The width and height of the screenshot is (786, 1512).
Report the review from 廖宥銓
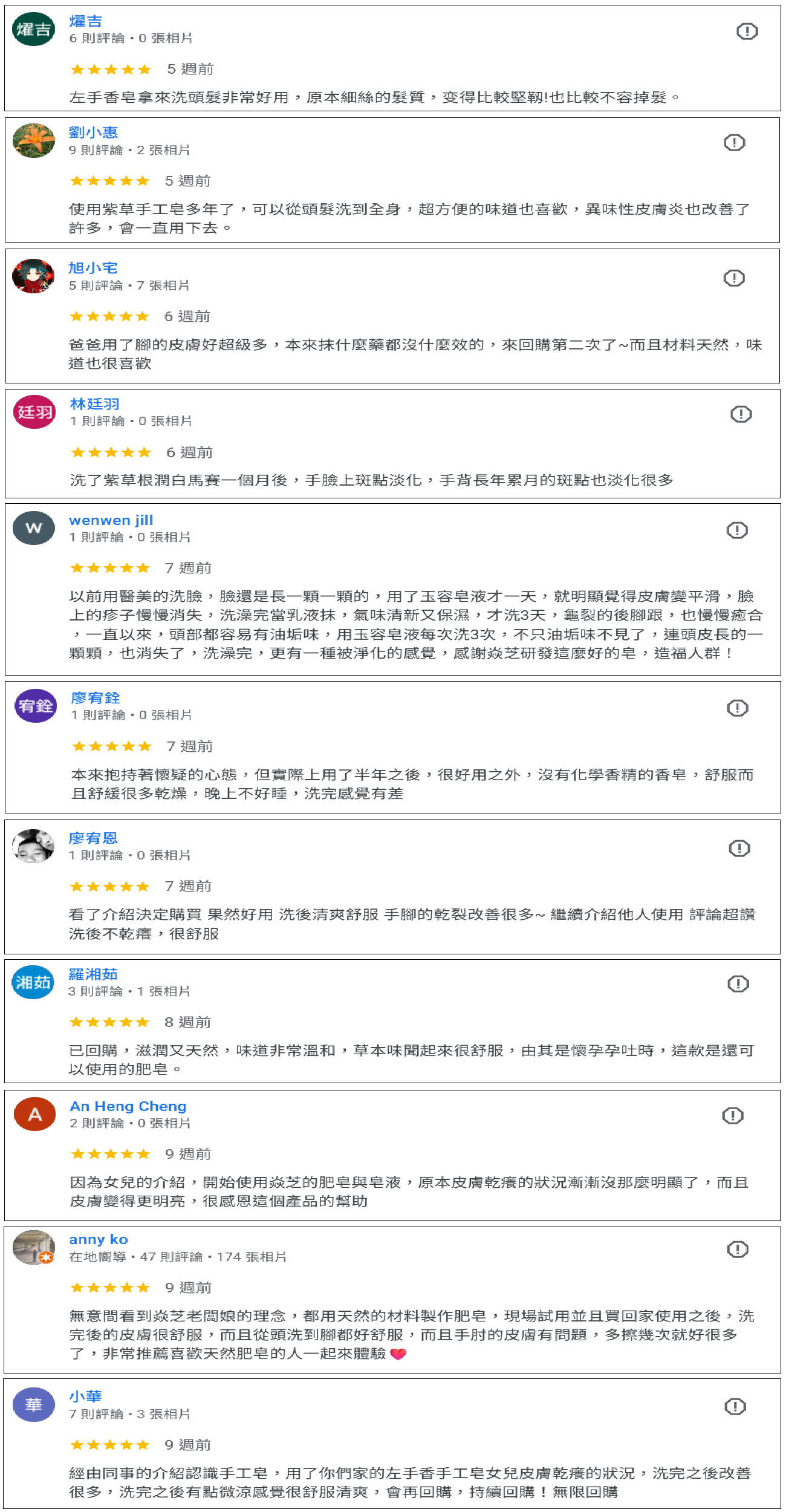point(737,708)
